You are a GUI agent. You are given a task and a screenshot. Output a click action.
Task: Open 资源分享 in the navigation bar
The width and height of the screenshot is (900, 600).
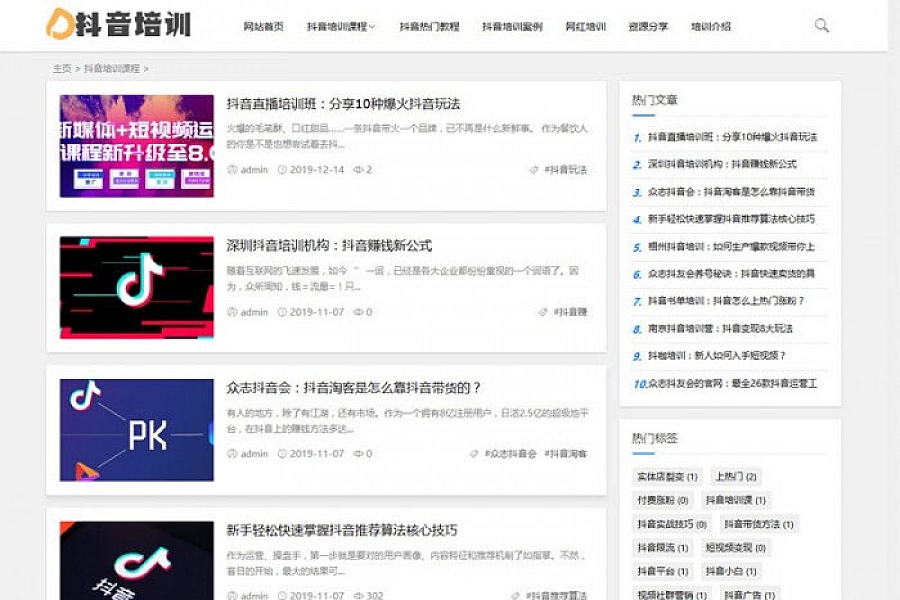pyautogui.click(x=648, y=26)
